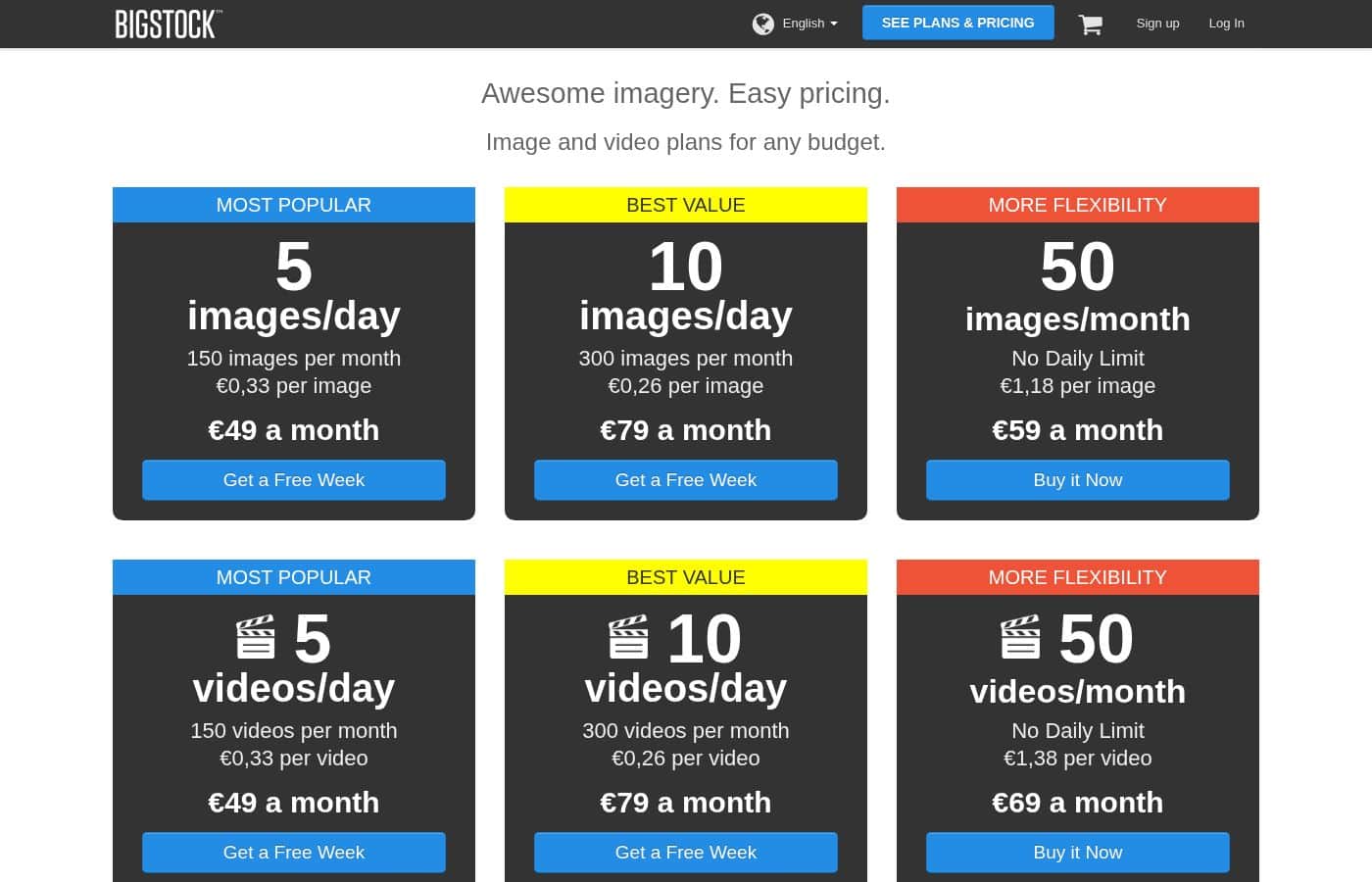Click the '€49 a month' image plan price

[x=294, y=430]
